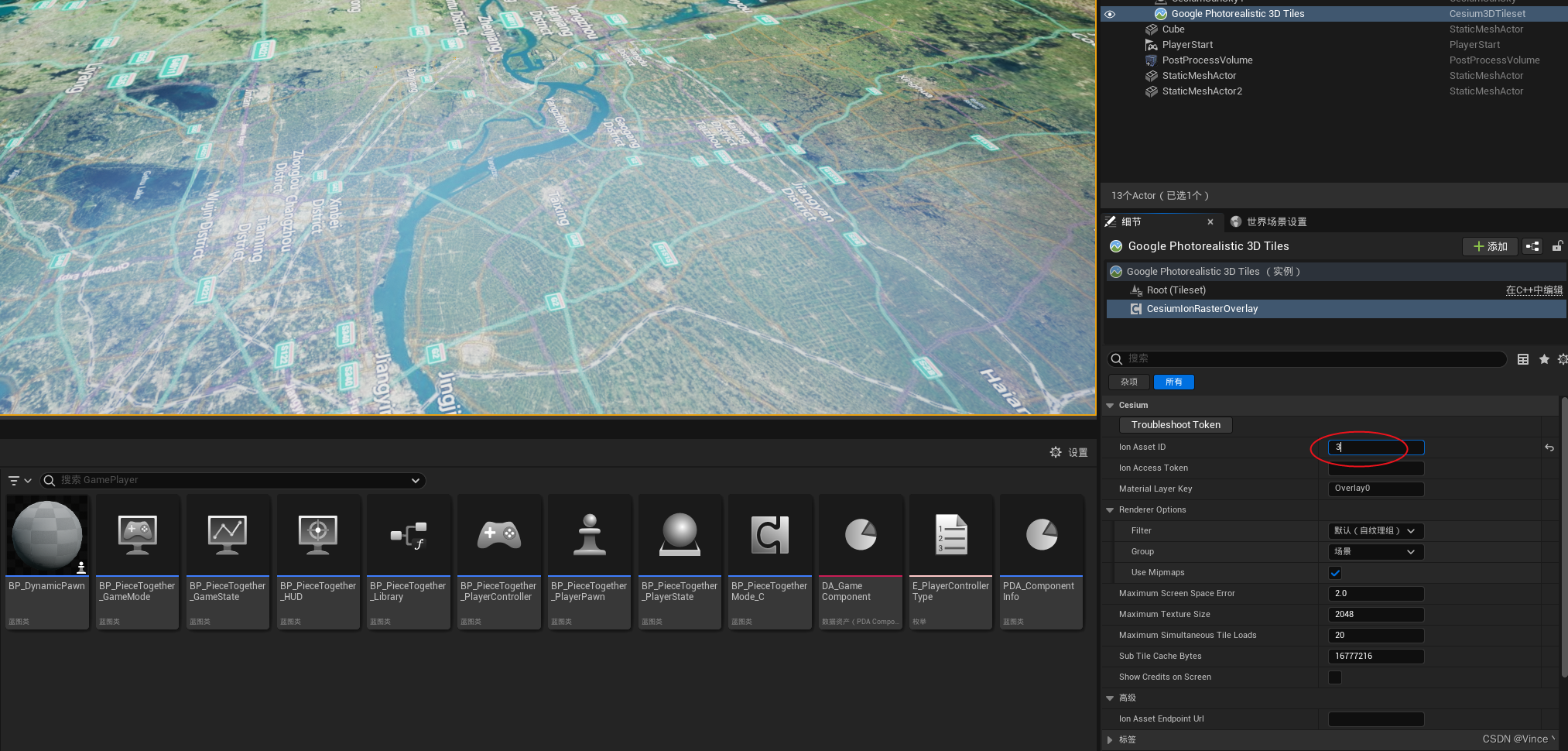Open the Group dropdown set to 场景
This screenshot has height=751, width=1568.
pos(1375,551)
